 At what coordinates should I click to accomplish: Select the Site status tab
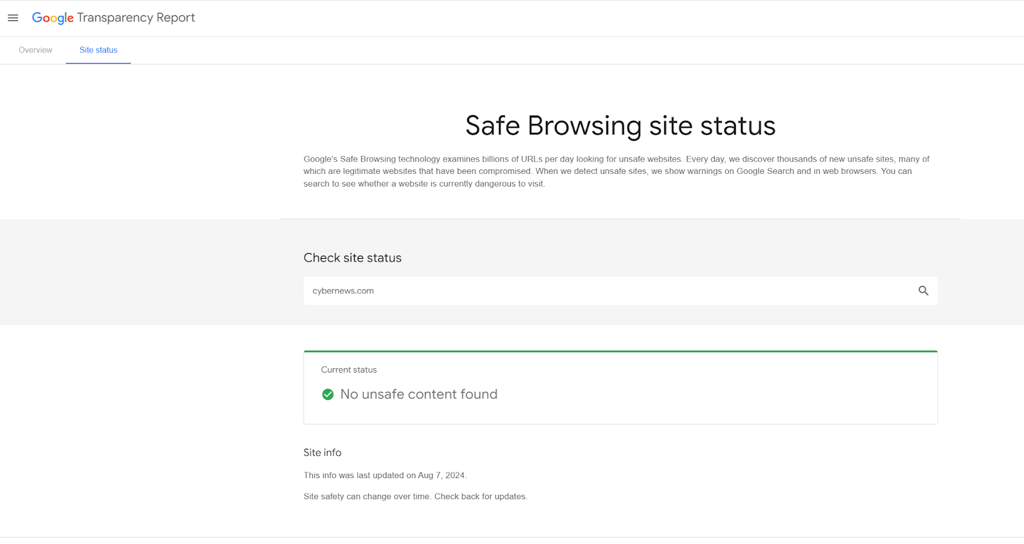(99, 50)
